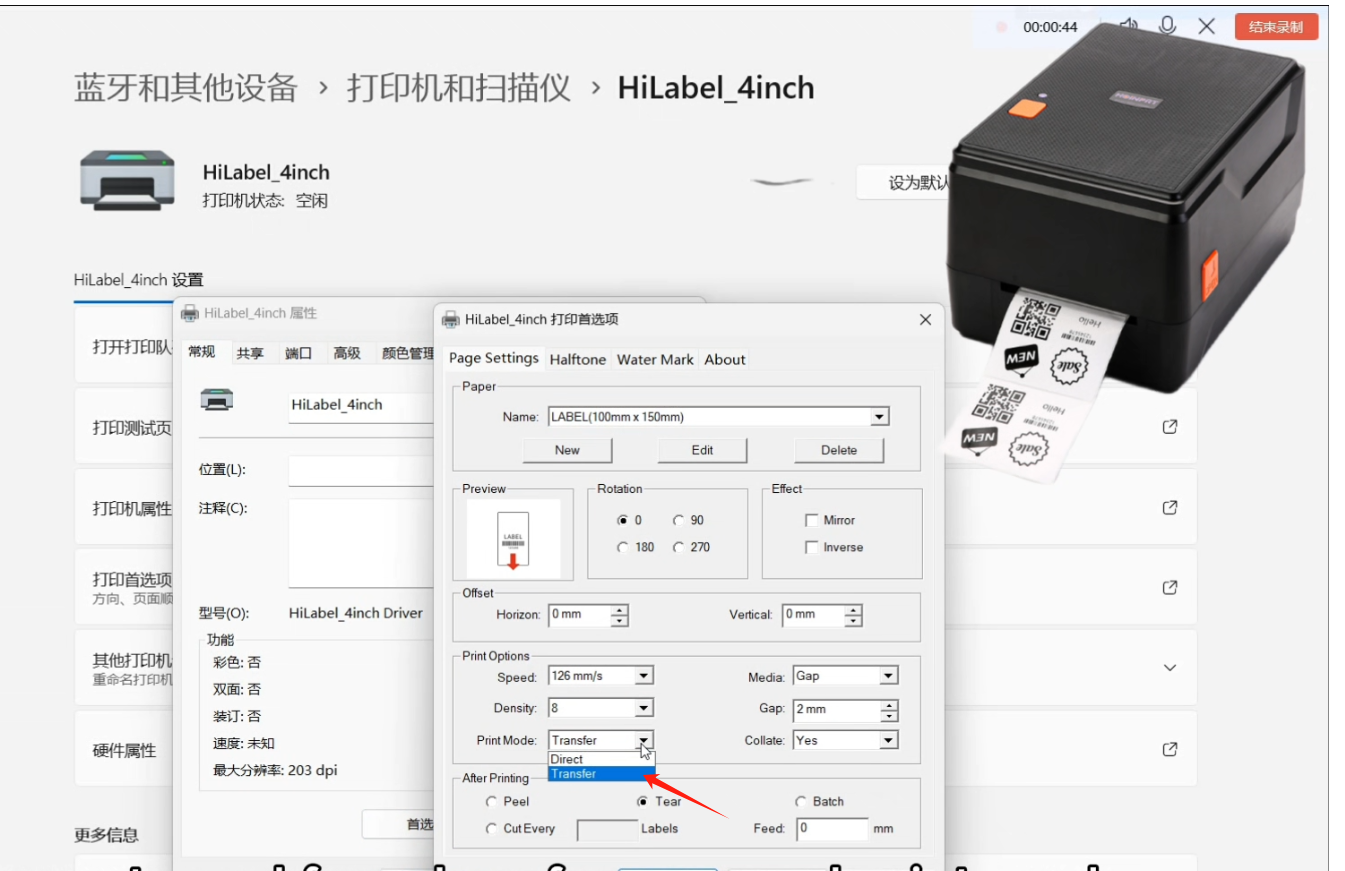Enable the Mirror effect checkbox
Screen dimensions: 1345x871
coord(812,520)
